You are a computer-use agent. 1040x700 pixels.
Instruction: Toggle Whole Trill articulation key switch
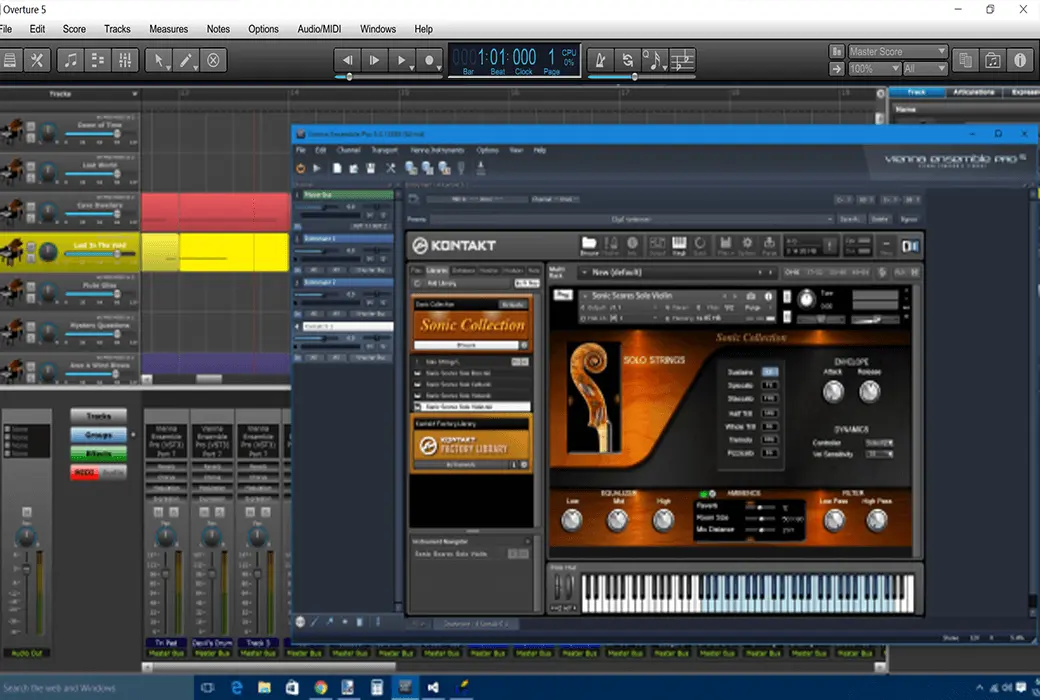click(769, 426)
